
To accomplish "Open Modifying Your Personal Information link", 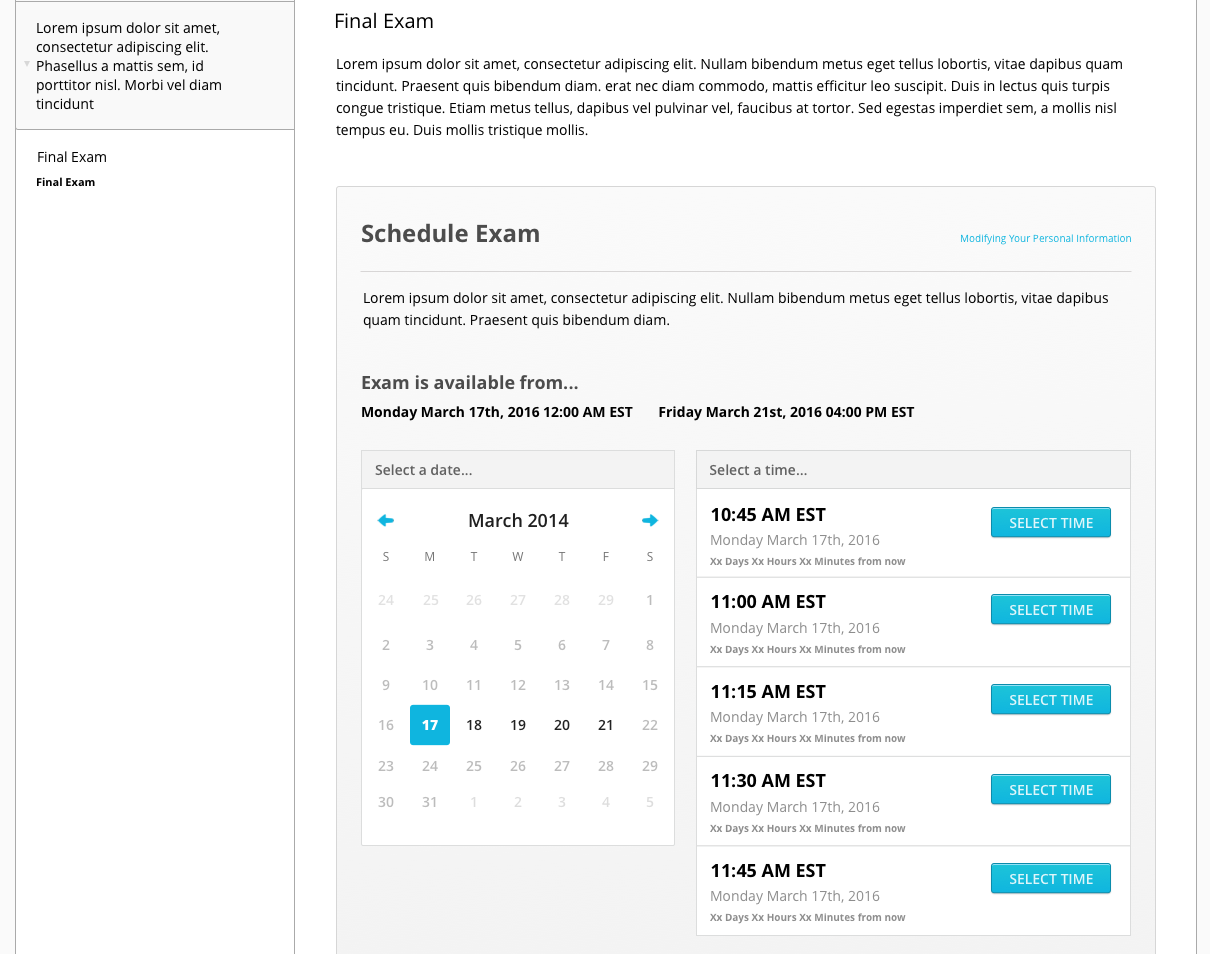I will coord(1045,239).
